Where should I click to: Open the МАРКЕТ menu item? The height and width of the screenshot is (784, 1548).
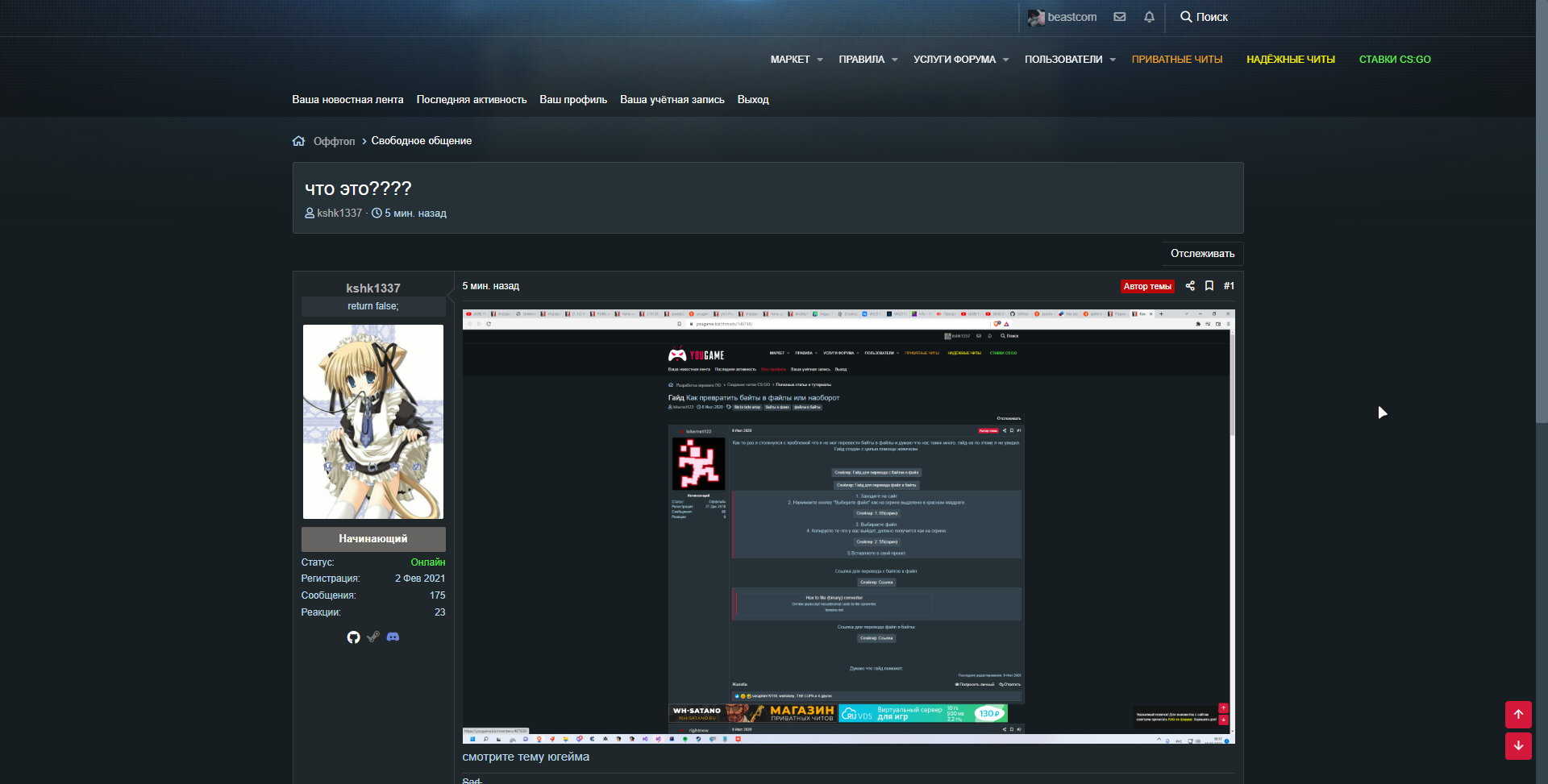click(790, 60)
